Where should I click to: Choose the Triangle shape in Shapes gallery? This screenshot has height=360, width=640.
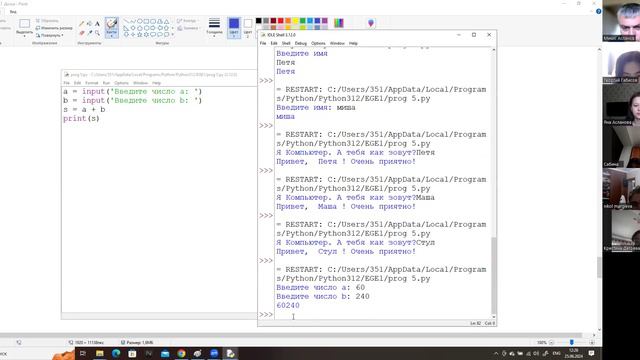(x=166, y=21)
